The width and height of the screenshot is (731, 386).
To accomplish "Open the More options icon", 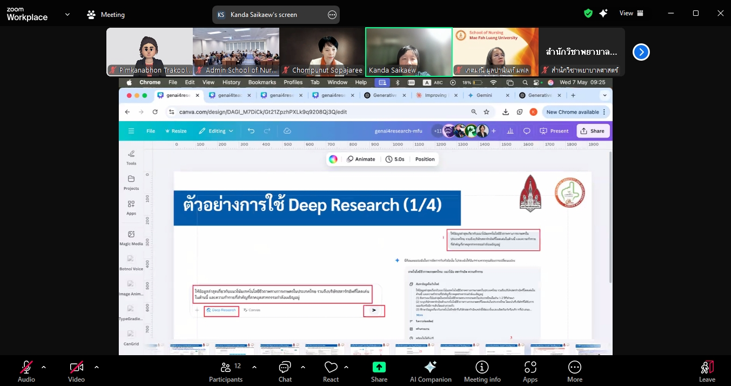I will [574, 372].
